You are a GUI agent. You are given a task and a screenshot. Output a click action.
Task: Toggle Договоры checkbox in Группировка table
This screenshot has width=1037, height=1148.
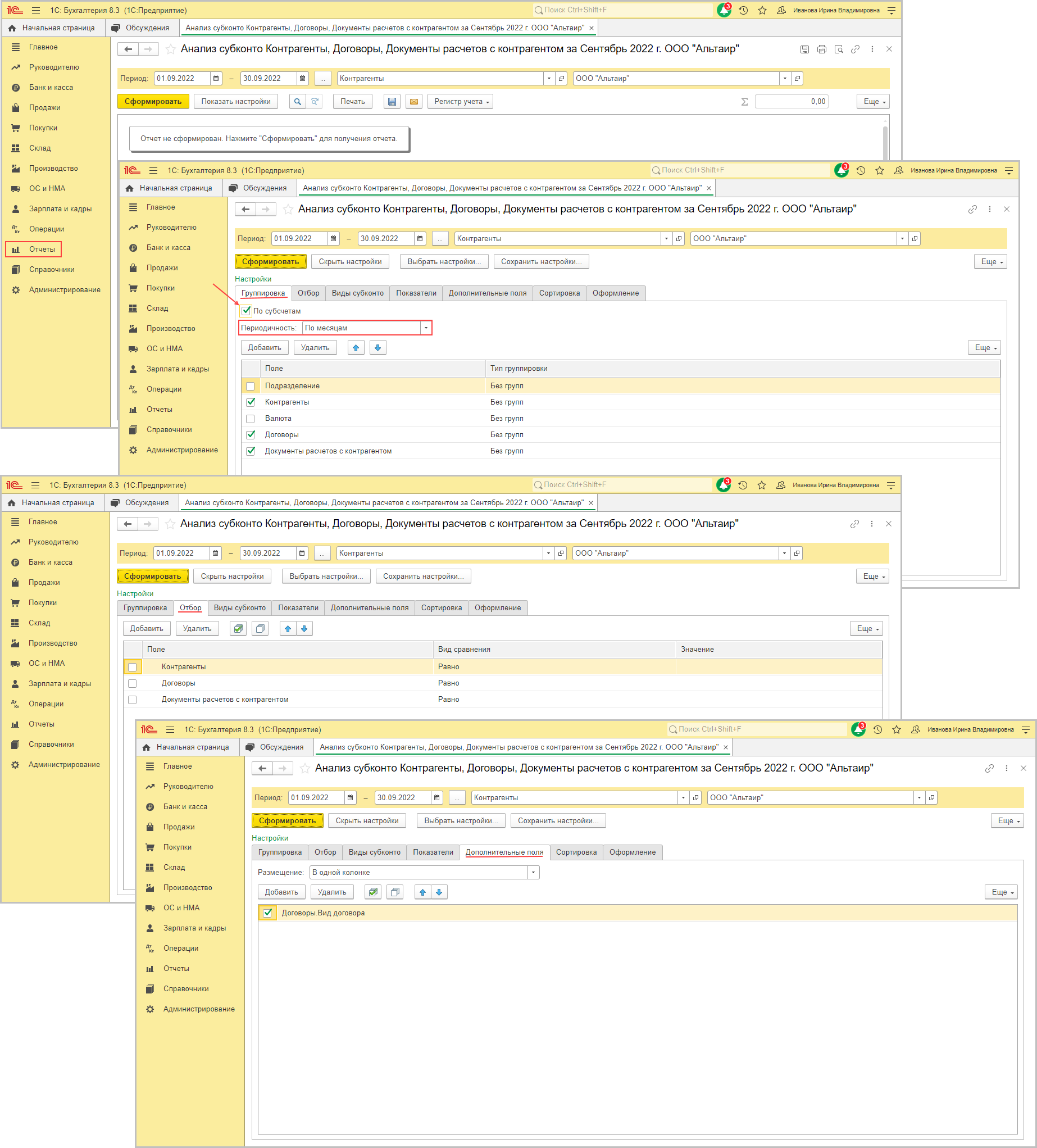(x=251, y=434)
